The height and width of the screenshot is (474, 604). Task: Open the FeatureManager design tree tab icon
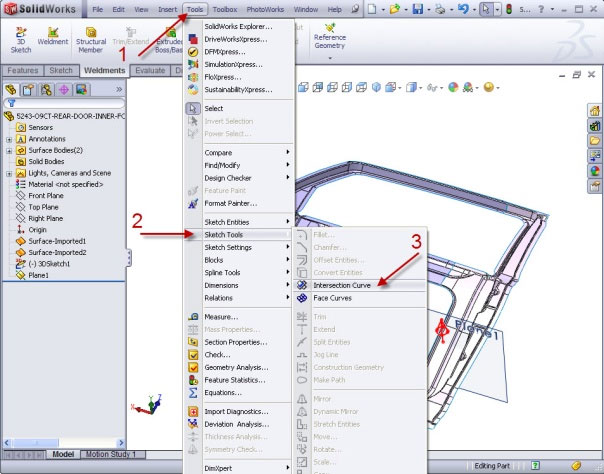click(11, 90)
